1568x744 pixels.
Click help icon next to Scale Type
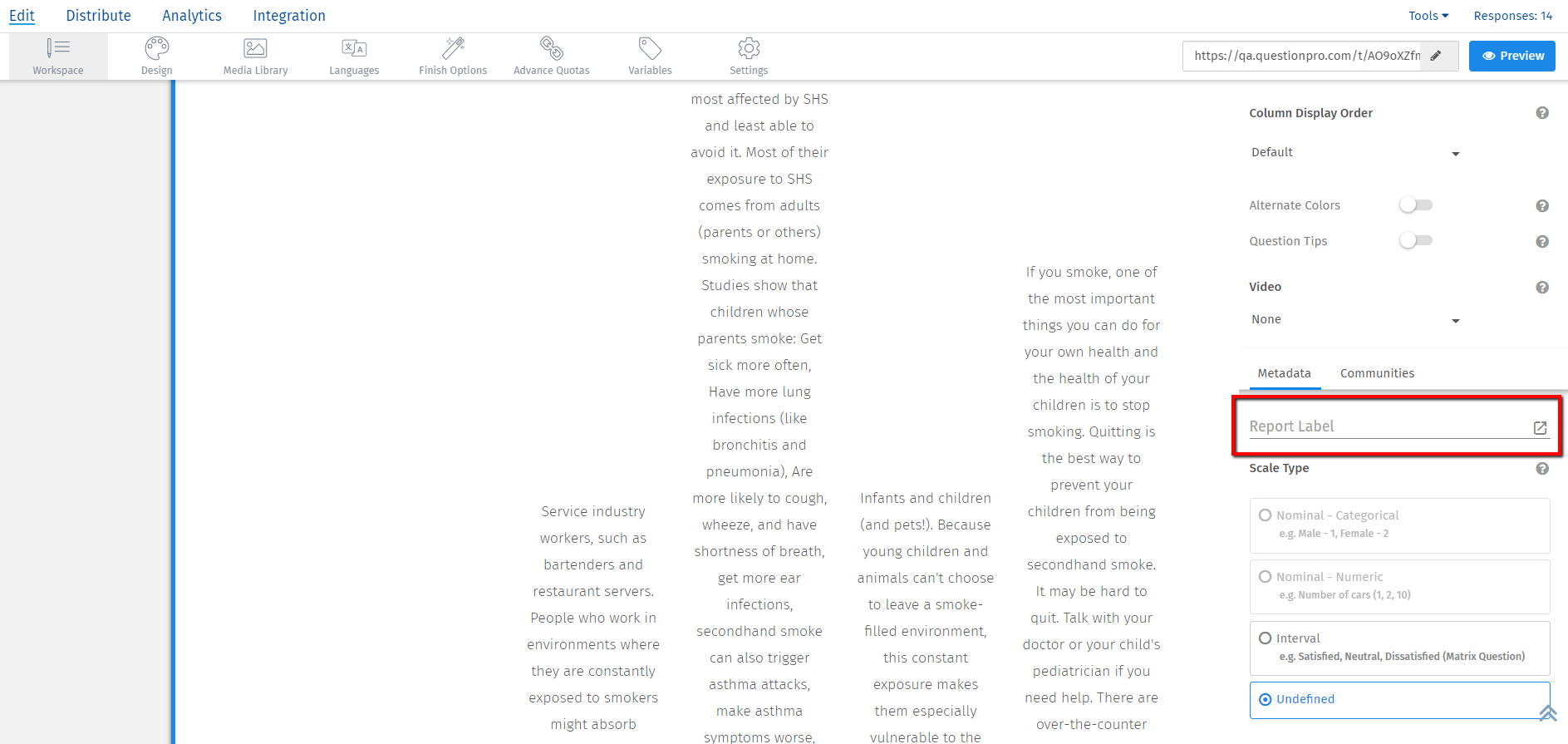pyautogui.click(x=1542, y=469)
